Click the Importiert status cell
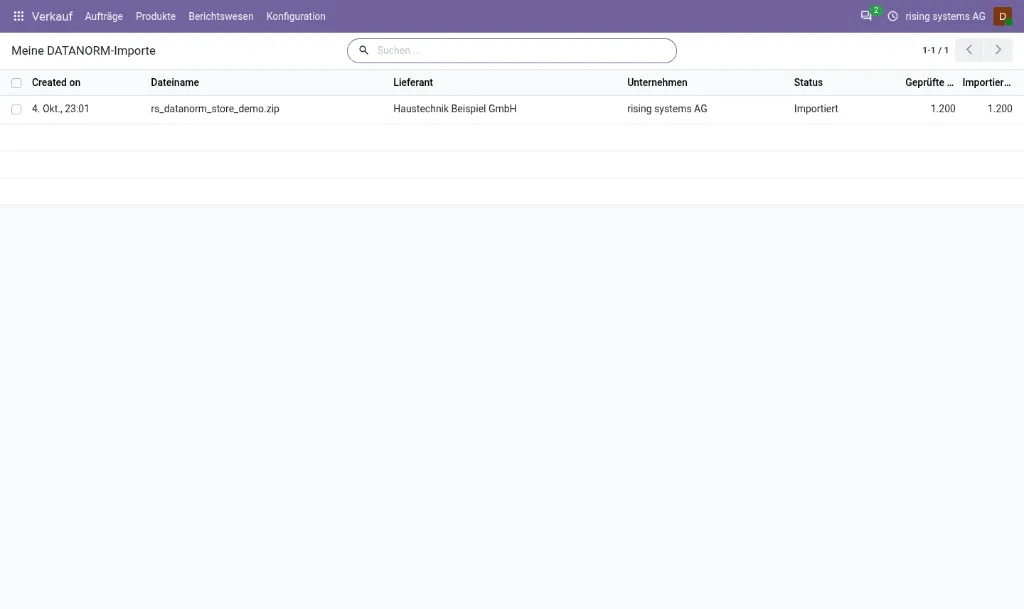Screen dimensions: 1024x609 816,108
